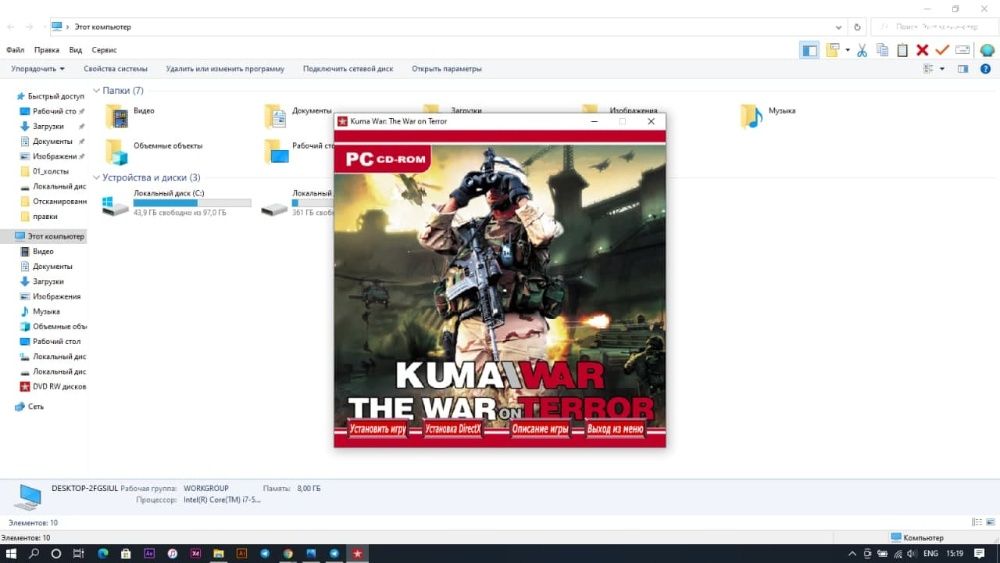Click Подключить сетевой диск
The image size is (1000, 563).
(x=348, y=69)
